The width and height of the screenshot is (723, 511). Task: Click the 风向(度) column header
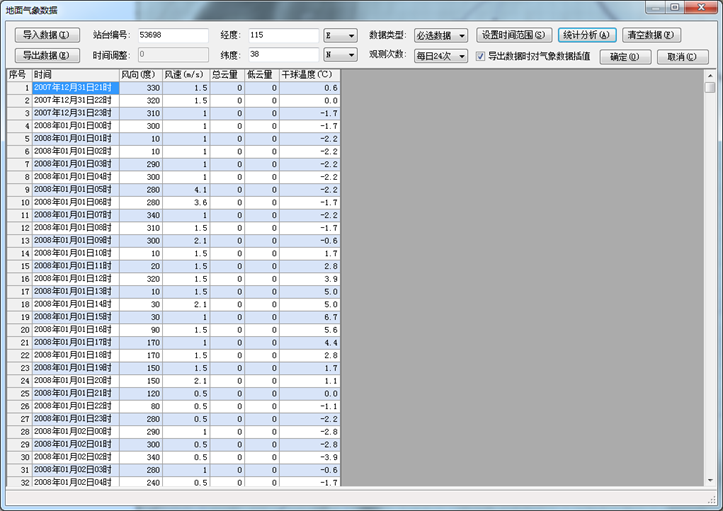[x=141, y=75]
